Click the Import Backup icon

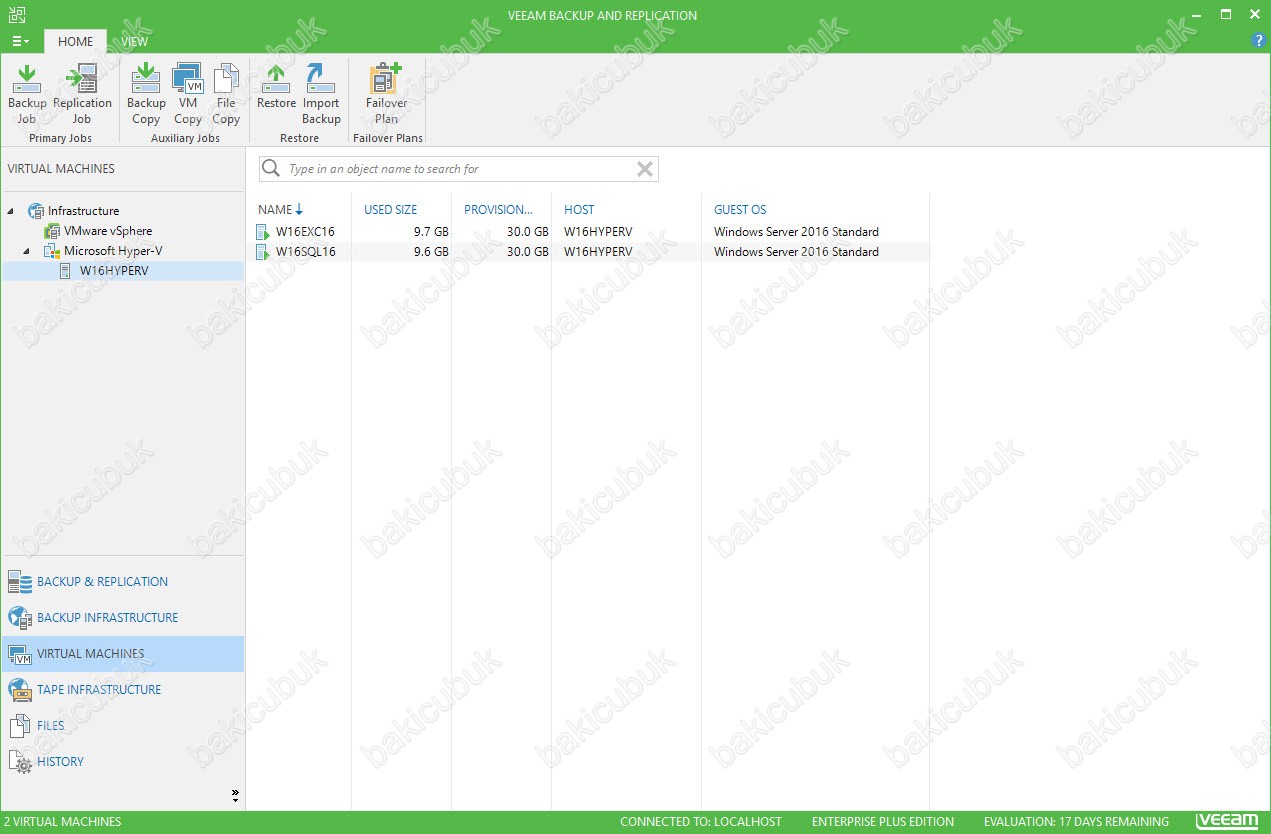click(321, 94)
